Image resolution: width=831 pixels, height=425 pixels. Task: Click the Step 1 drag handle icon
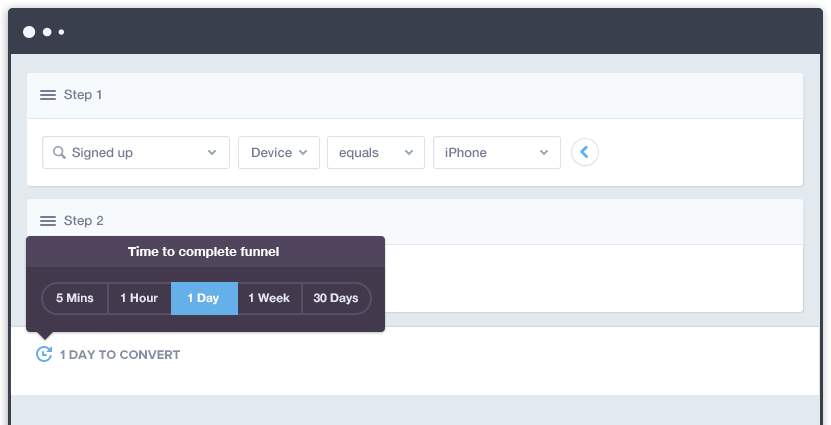pyautogui.click(x=47, y=95)
